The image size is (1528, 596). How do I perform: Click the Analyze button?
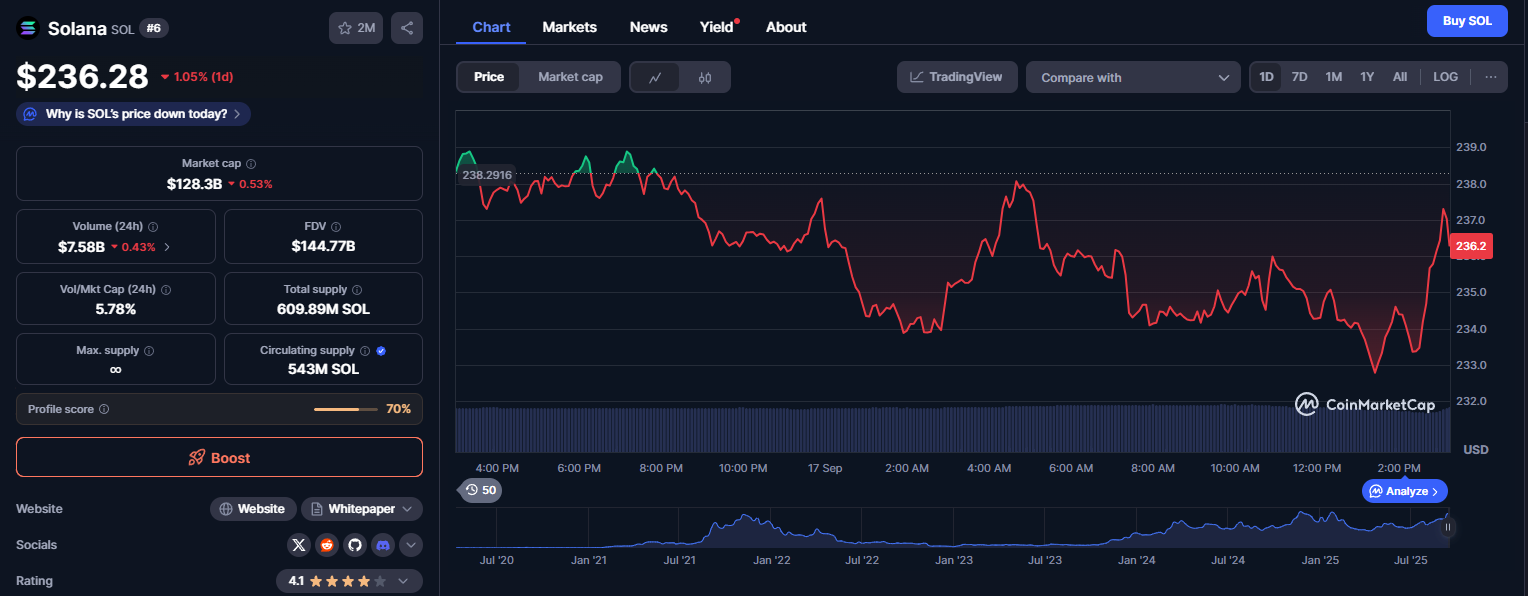(1404, 491)
